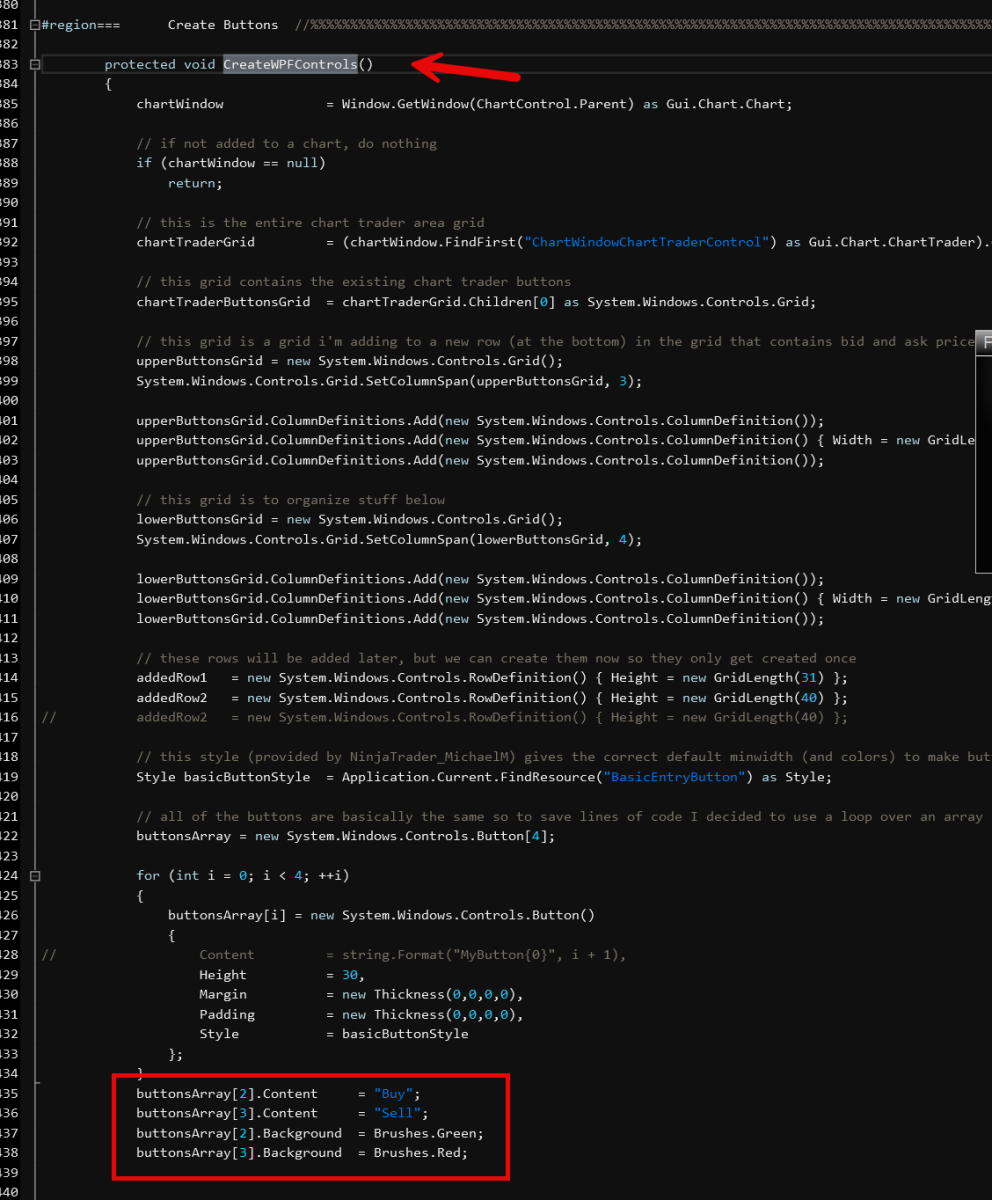Click 'chartTraderButtonsGrid' variable name
992x1200 pixels.
223,302
